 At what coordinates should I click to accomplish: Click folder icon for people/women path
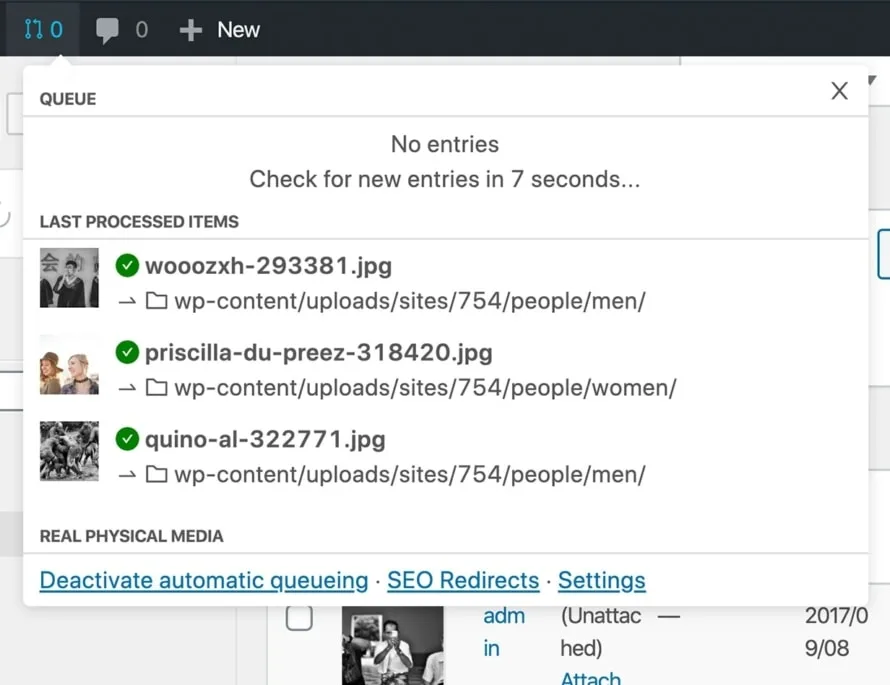tap(157, 388)
